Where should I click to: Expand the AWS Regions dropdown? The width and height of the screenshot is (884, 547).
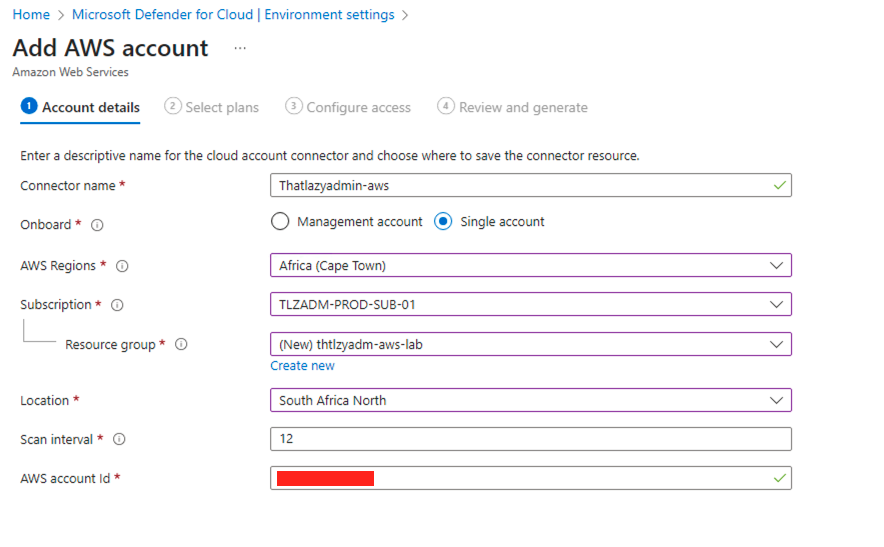point(530,265)
